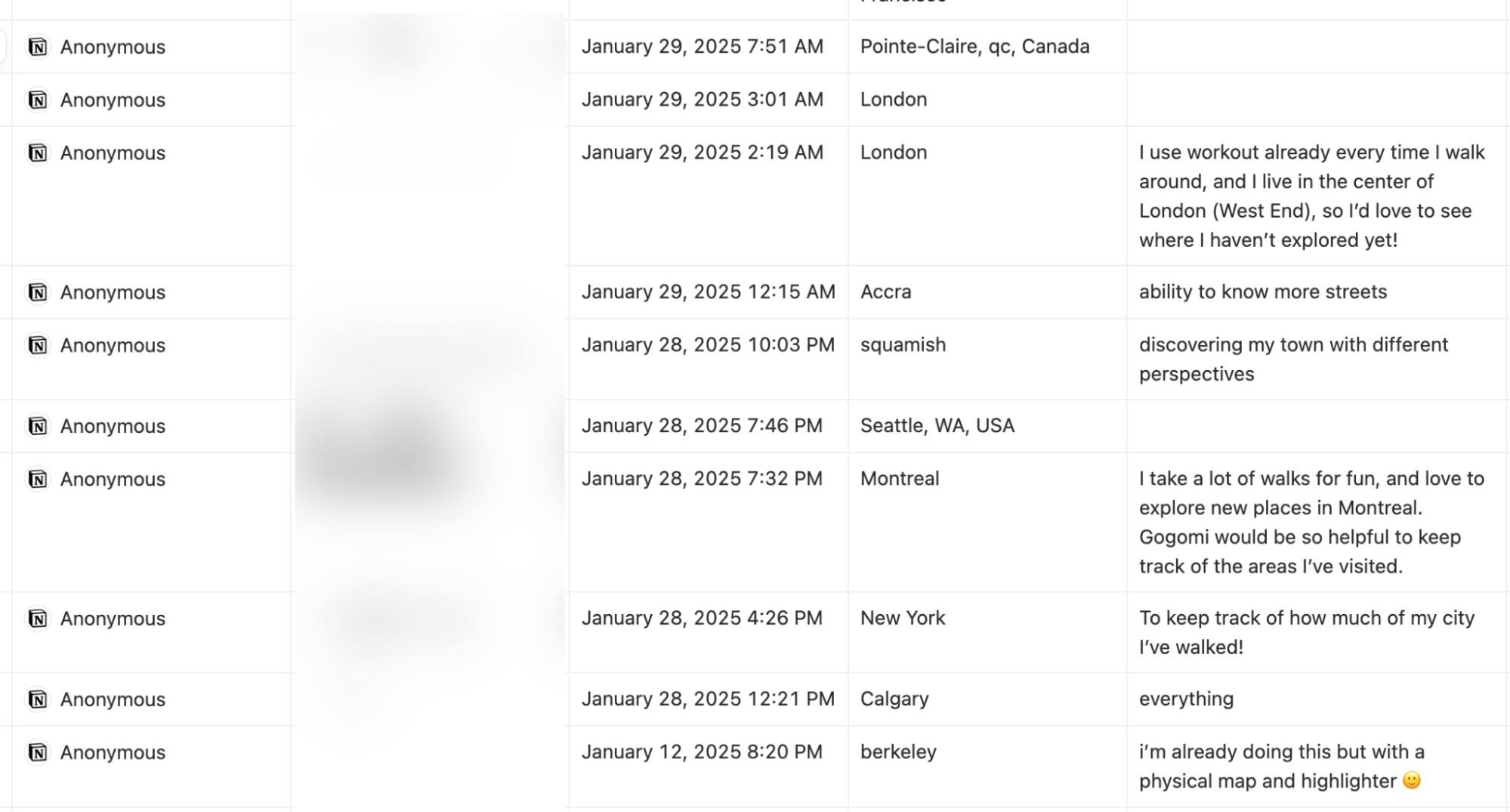Open the Notion page icon on the Pointe-Claire row
1510x812 pixels.
coord(37,46)
